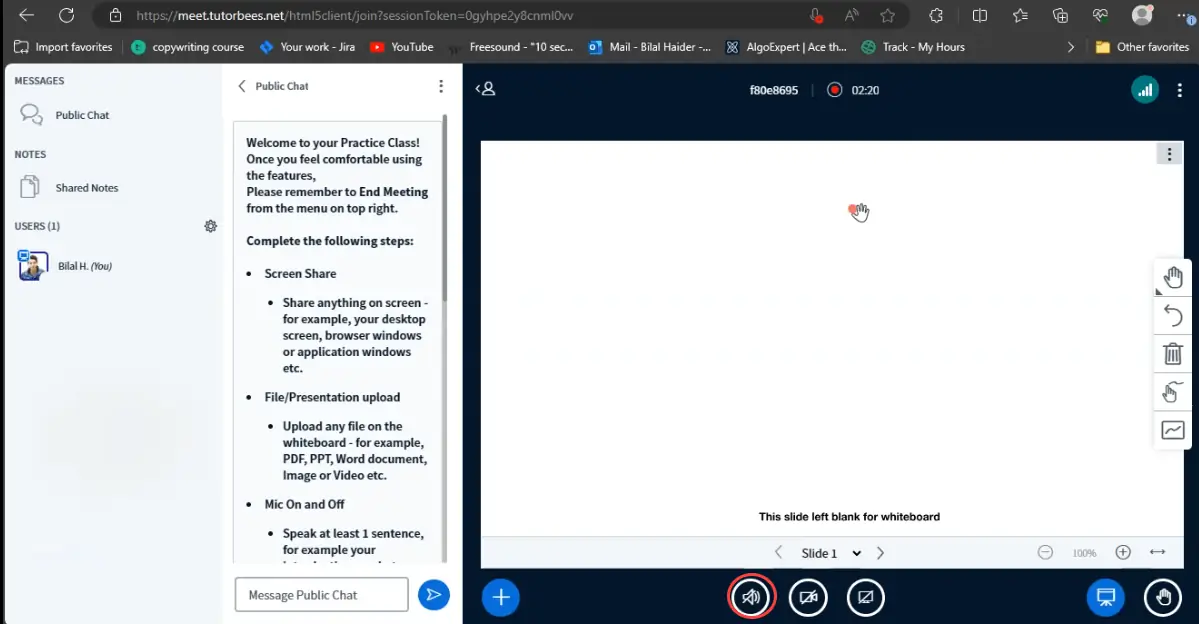1199x624 pixels.
Task: Click the zoom in plus button
Action: (1123, 552)
